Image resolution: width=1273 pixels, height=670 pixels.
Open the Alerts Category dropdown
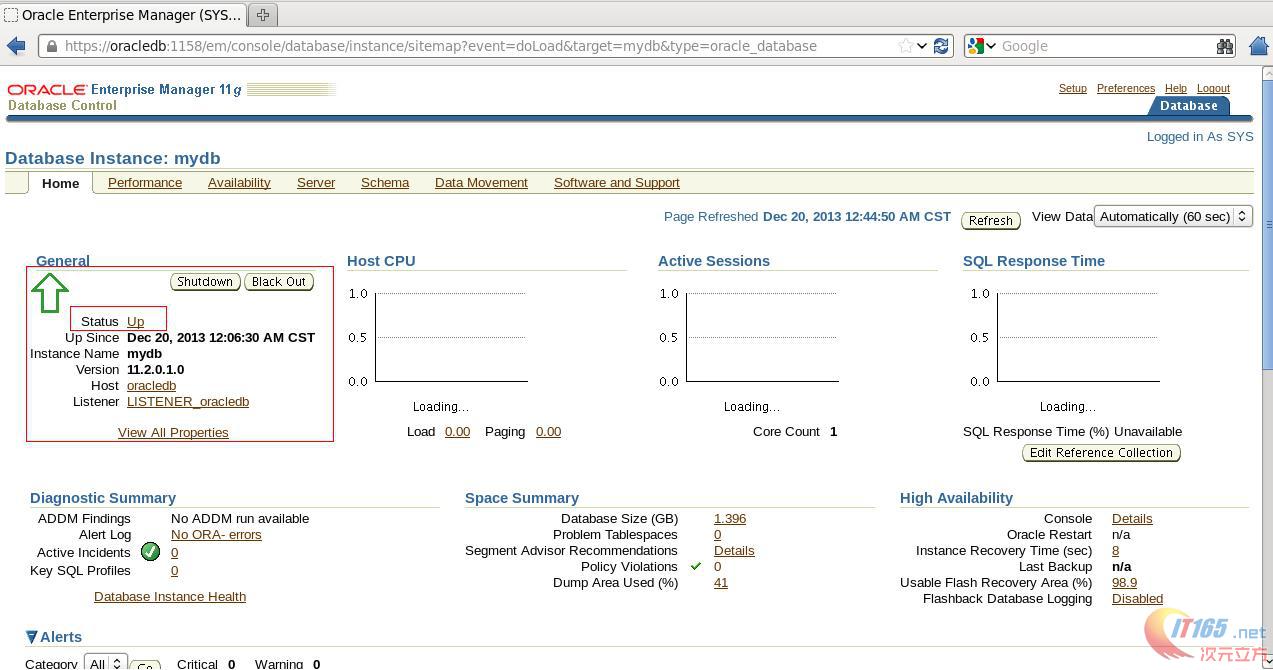(105, 663)
